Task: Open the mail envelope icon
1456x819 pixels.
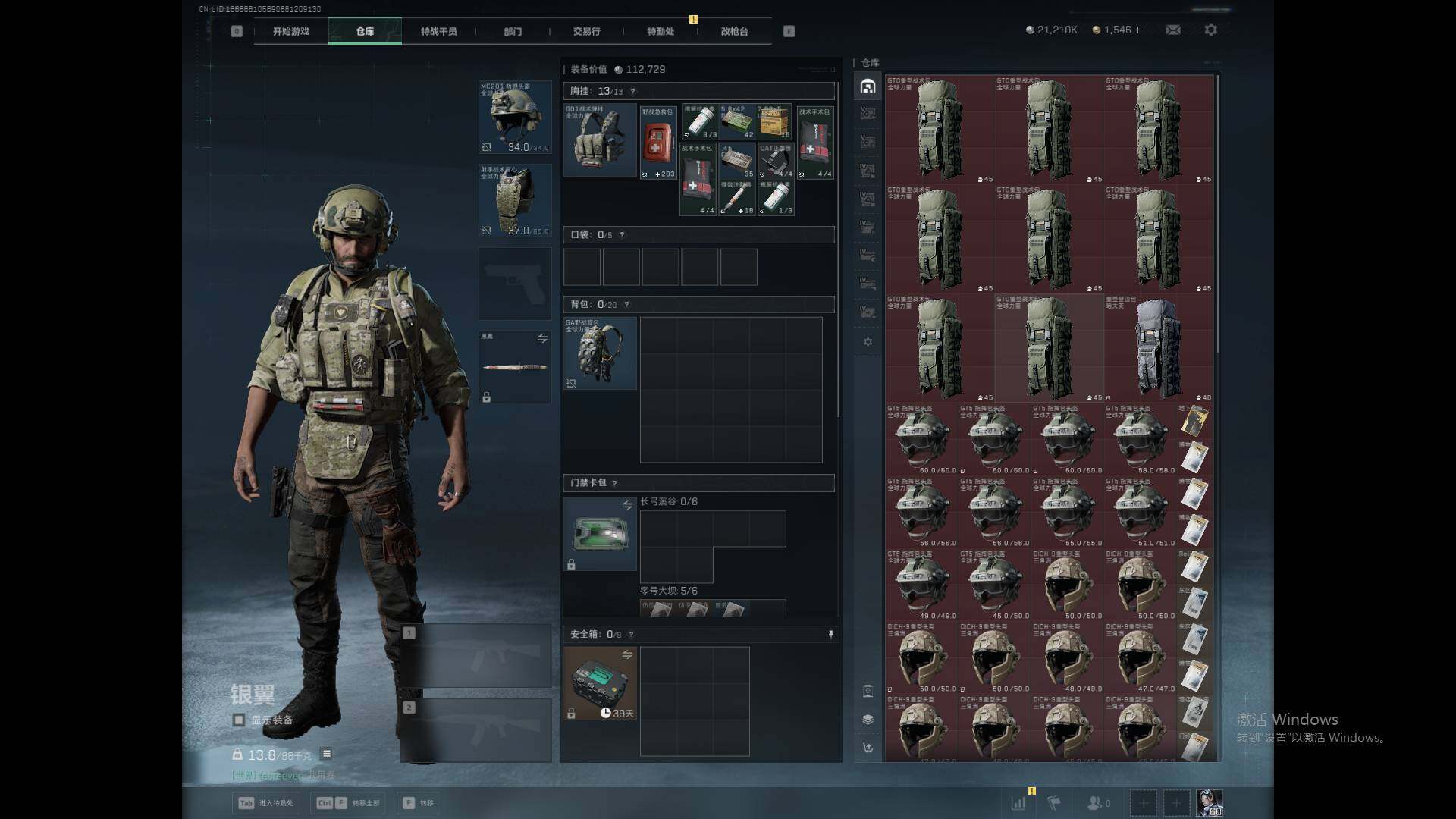Action: 1173,30
